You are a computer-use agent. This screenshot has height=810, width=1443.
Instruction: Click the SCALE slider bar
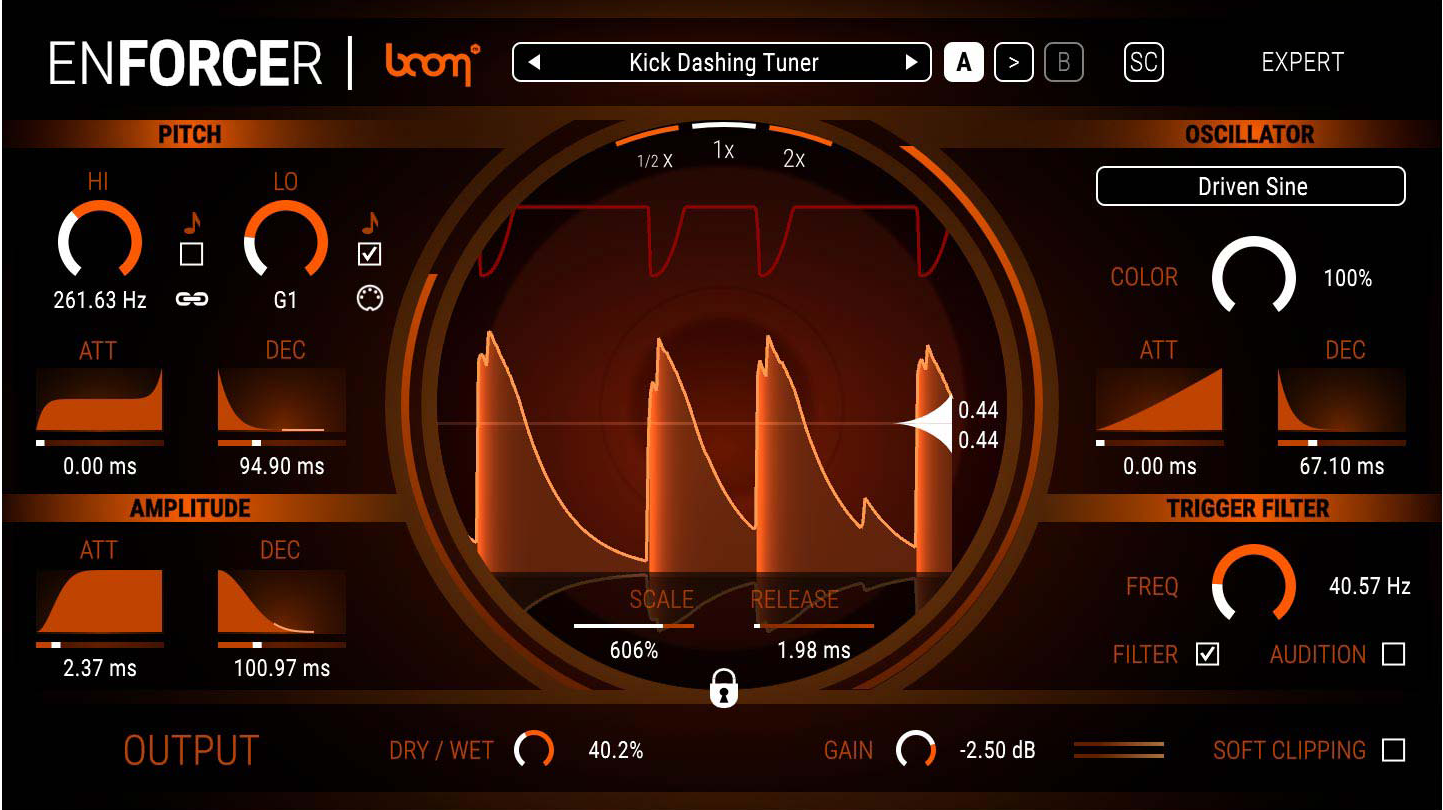click(x=633, y=626)
